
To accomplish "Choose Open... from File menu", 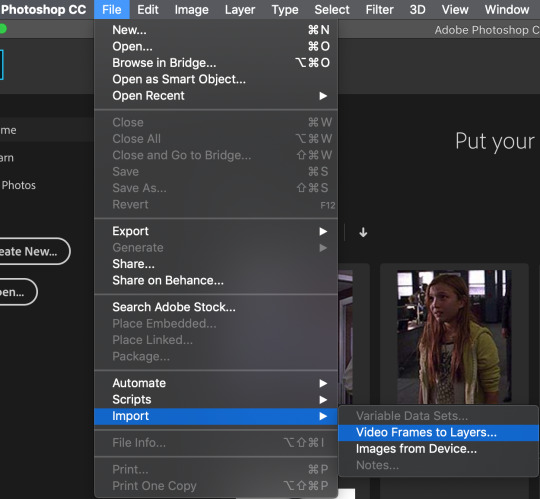I will tap(216, 46).
